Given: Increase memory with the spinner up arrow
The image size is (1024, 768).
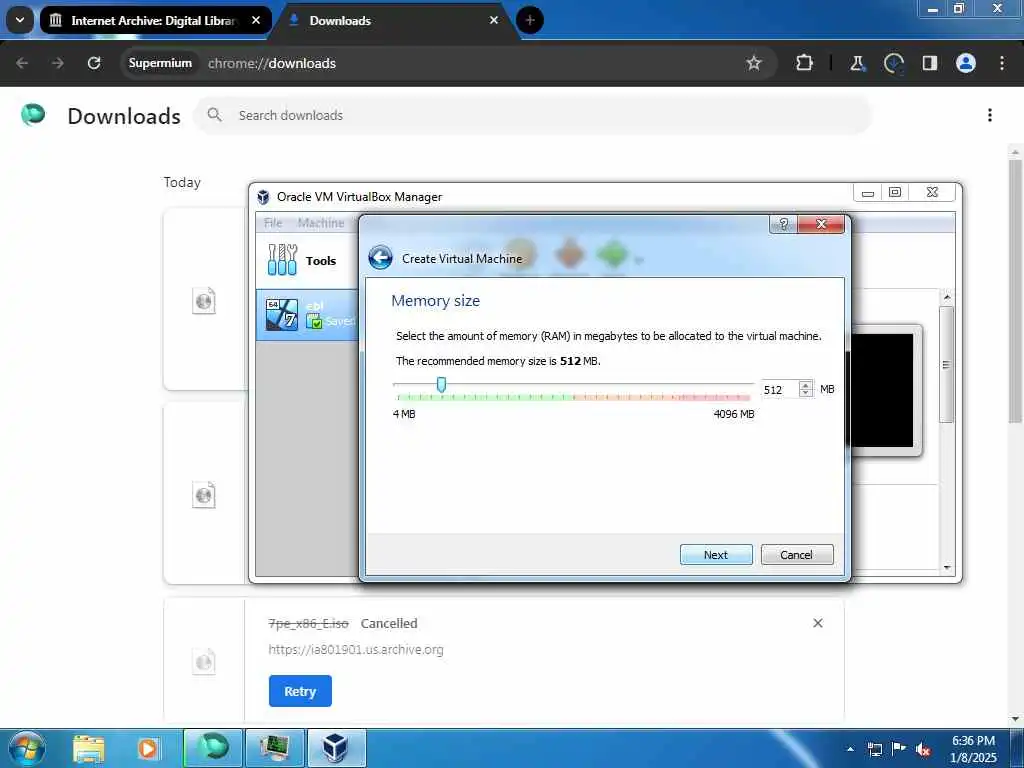Looking at the screenshot, I should 806,385.
